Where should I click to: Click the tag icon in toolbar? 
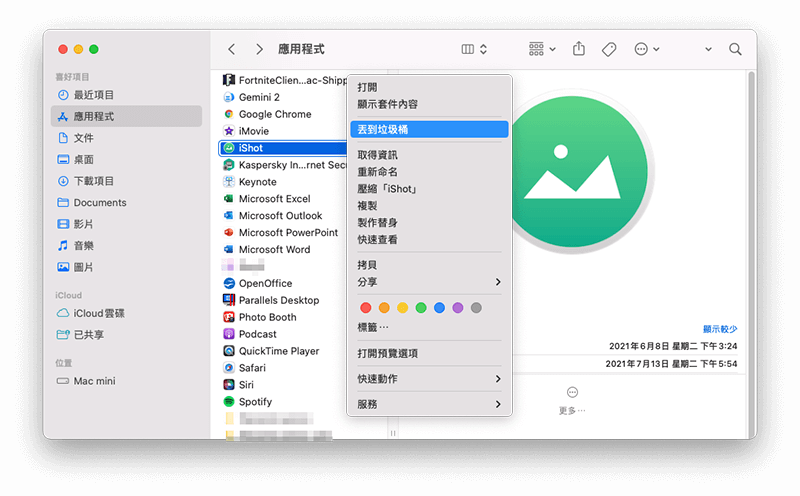[609, 49]
